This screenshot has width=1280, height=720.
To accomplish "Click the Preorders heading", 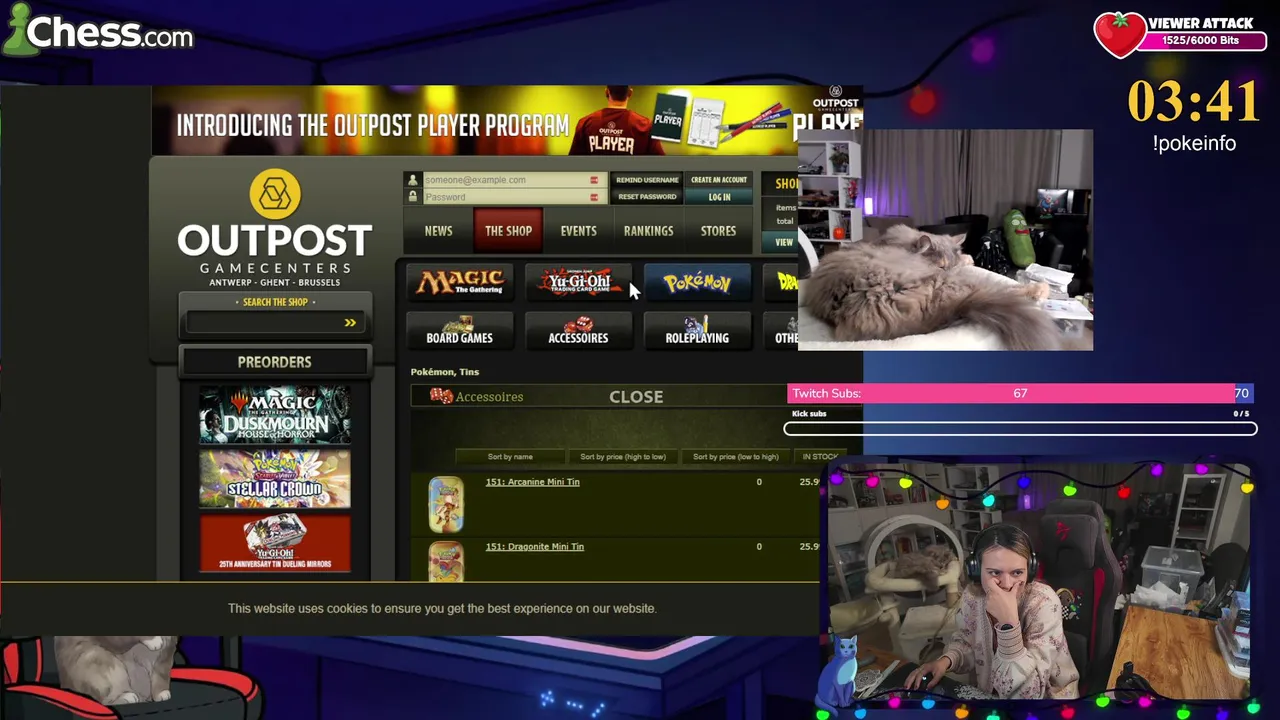I will pyautogui.click(x=274, y=362).
